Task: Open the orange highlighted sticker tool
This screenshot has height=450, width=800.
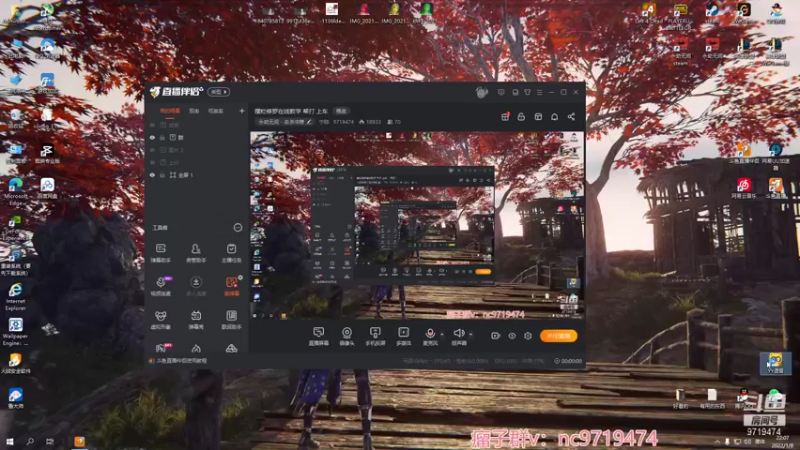Action: coord(231,286)
